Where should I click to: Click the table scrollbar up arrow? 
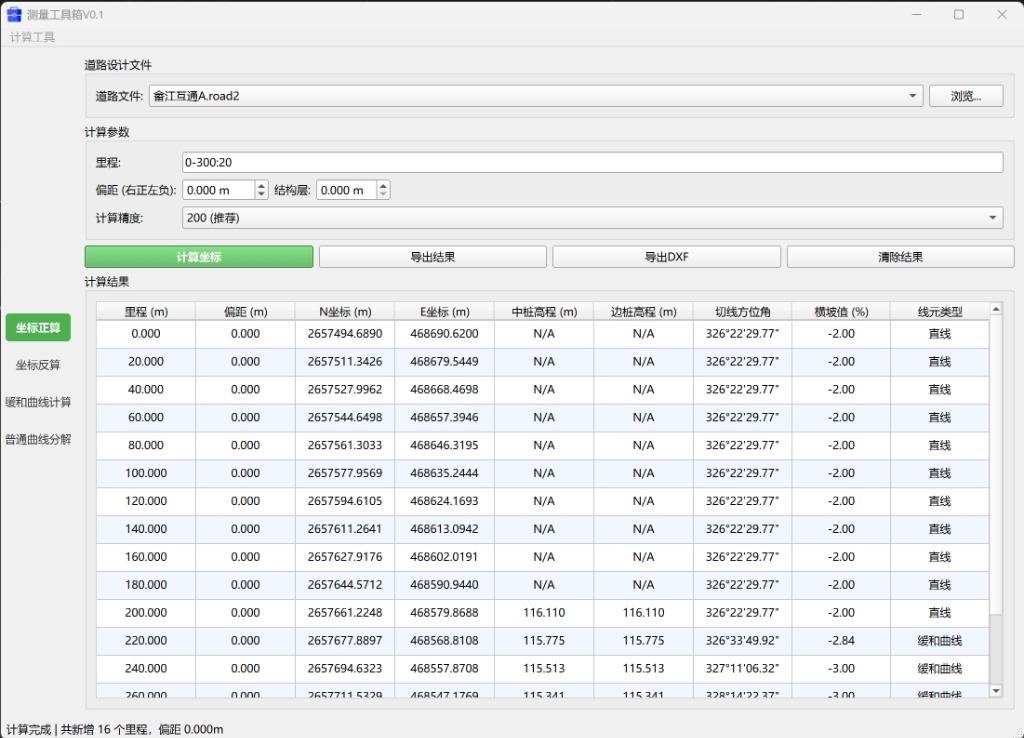pyautogui.click(x=996, y=309)
